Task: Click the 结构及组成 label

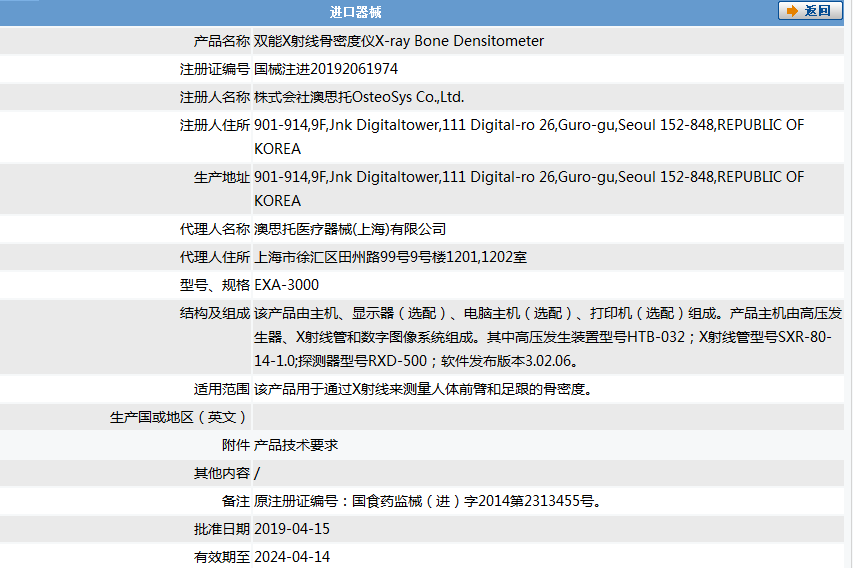Action: coord(214,313)
